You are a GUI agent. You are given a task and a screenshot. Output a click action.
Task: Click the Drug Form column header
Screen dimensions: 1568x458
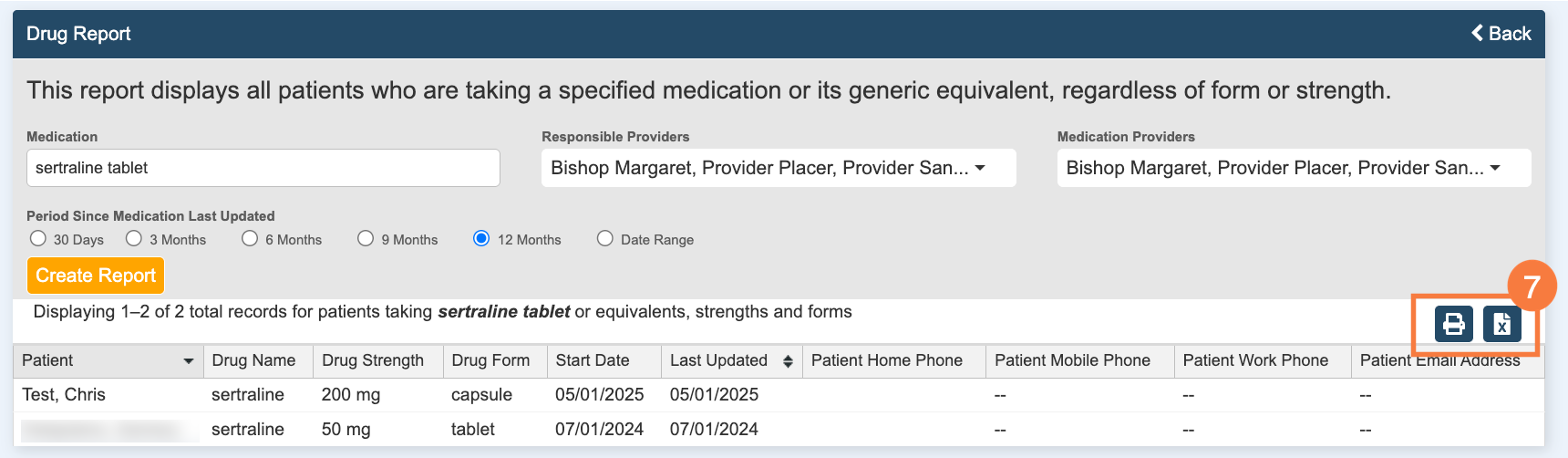[x=490, y=360]
